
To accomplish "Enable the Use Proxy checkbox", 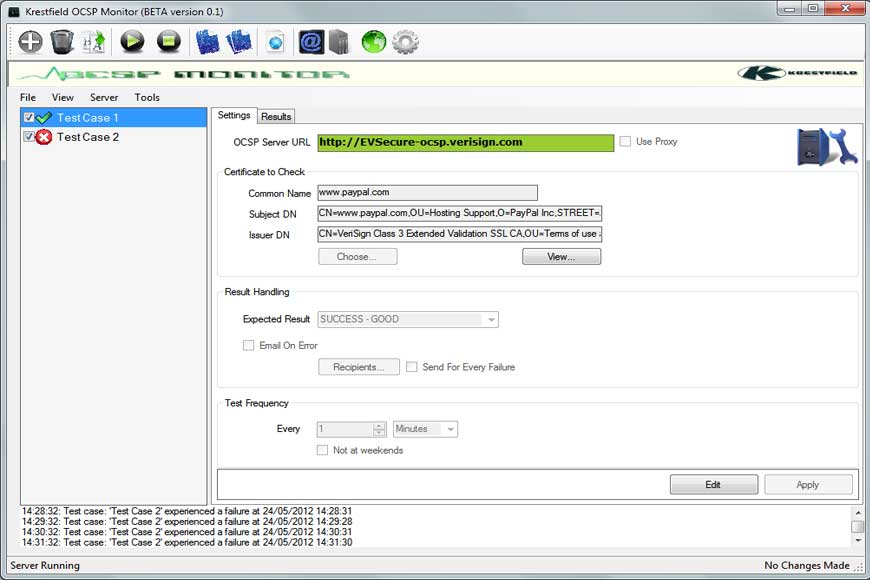I will [625, 142].
